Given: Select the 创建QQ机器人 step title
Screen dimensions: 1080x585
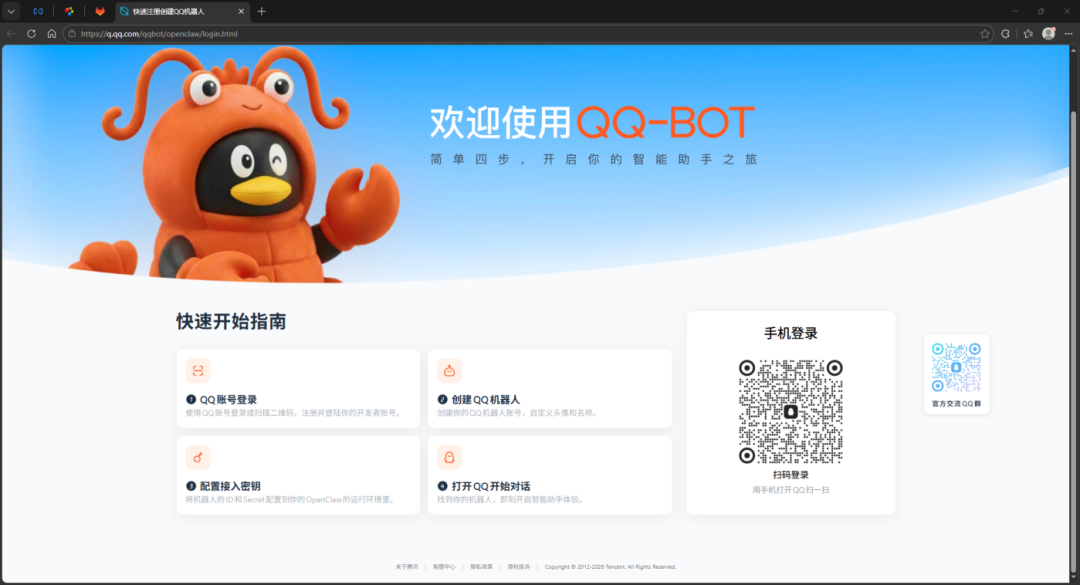Looking at the screenshot, I should [486, 400].
